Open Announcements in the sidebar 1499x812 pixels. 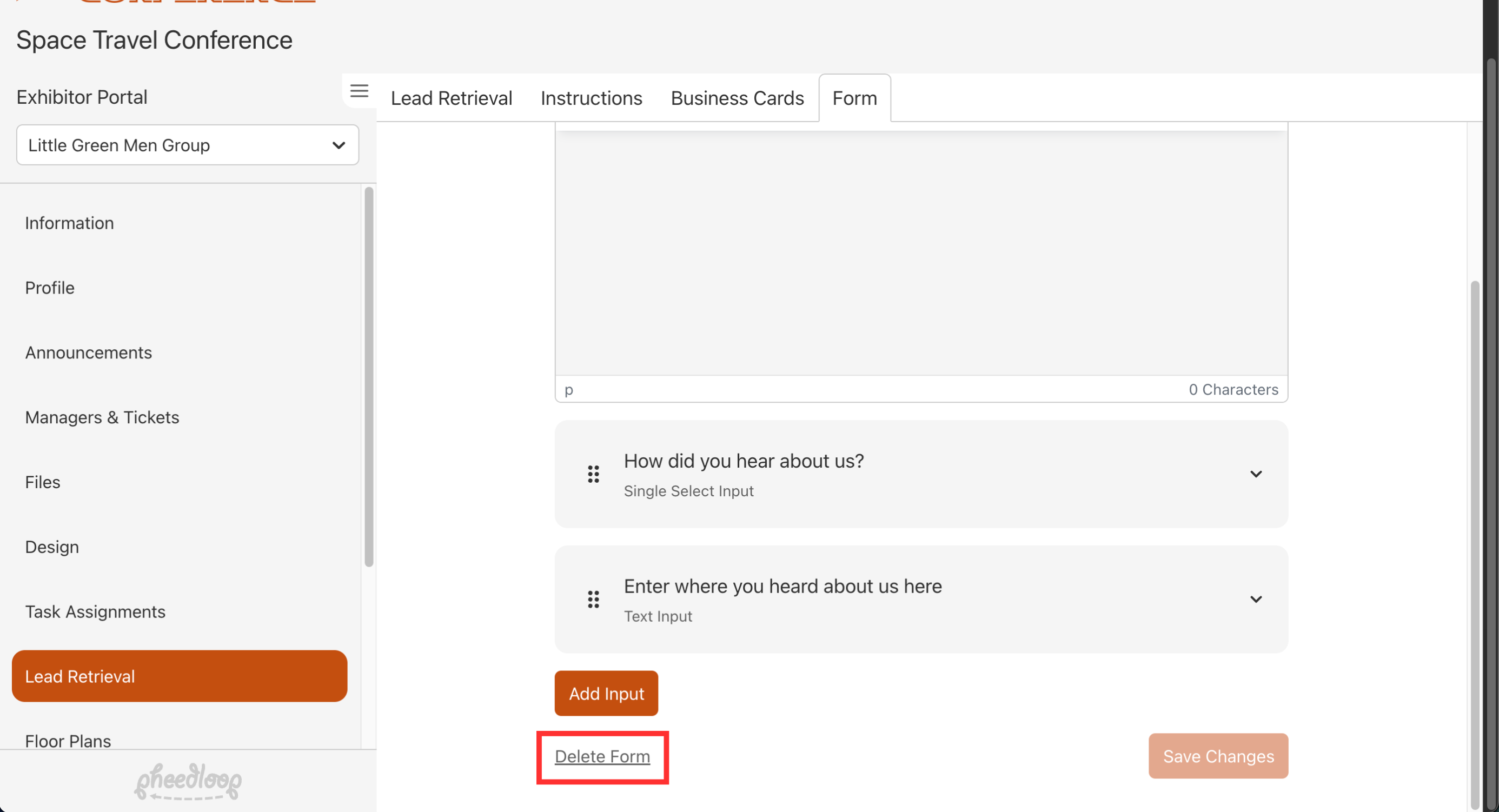[89, 352]
